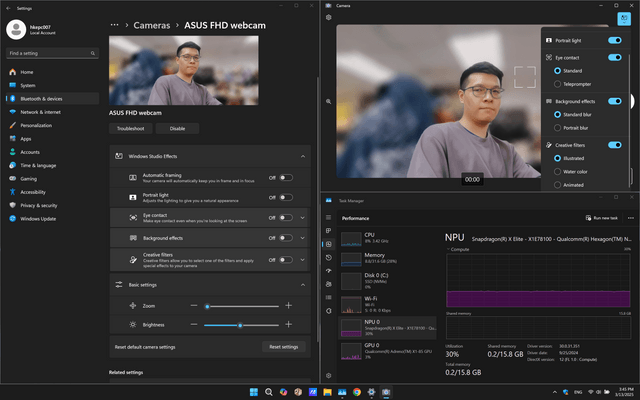
Task: Select the Animated filter option
Action: click(569, 185)
